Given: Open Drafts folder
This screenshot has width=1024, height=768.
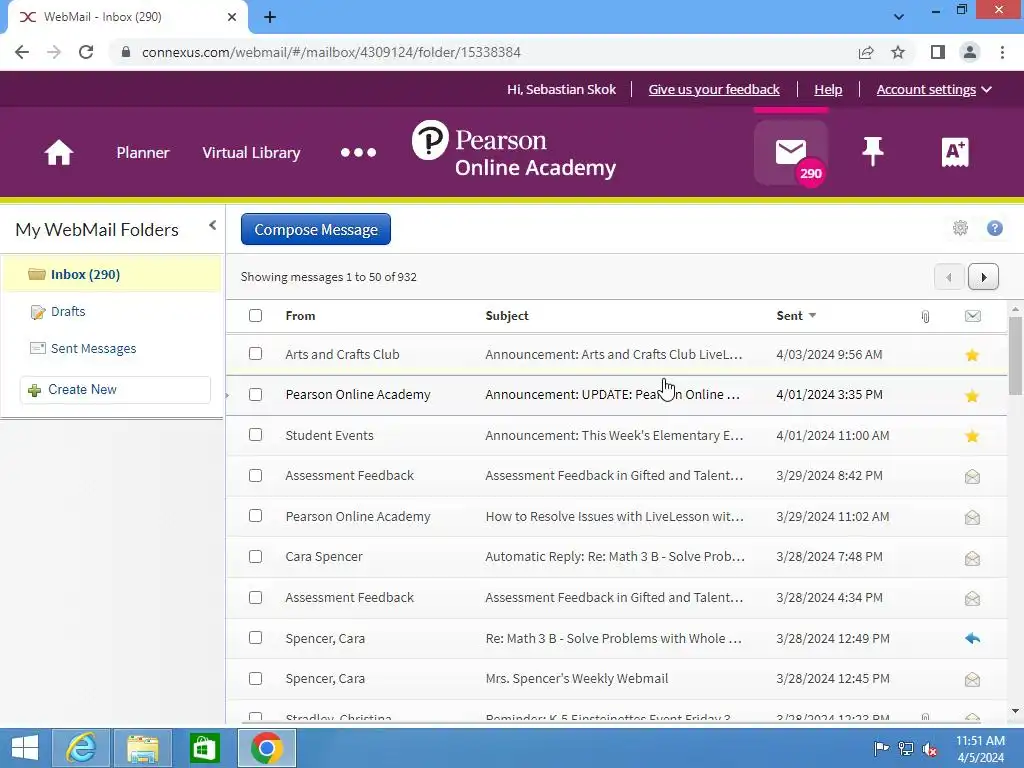Looking at the screenshot, I should [x=68, y=312].
